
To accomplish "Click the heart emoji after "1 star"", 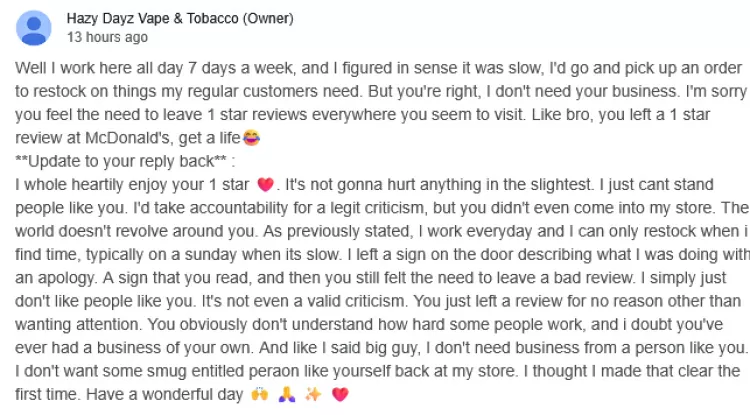I will coord(265,185).
